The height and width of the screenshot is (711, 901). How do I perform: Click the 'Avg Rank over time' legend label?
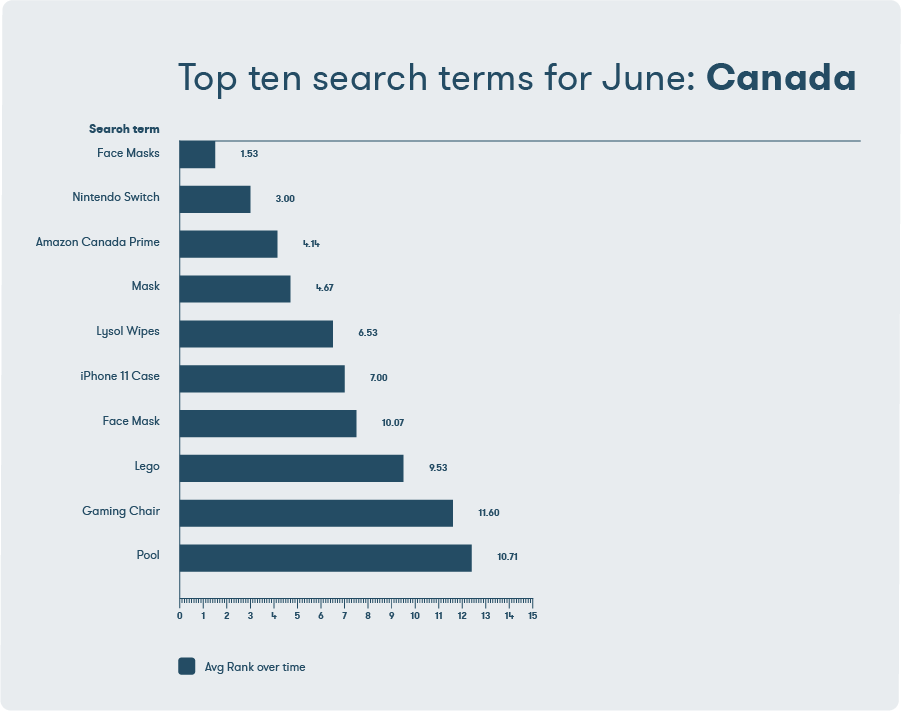[x=255, y=667]
